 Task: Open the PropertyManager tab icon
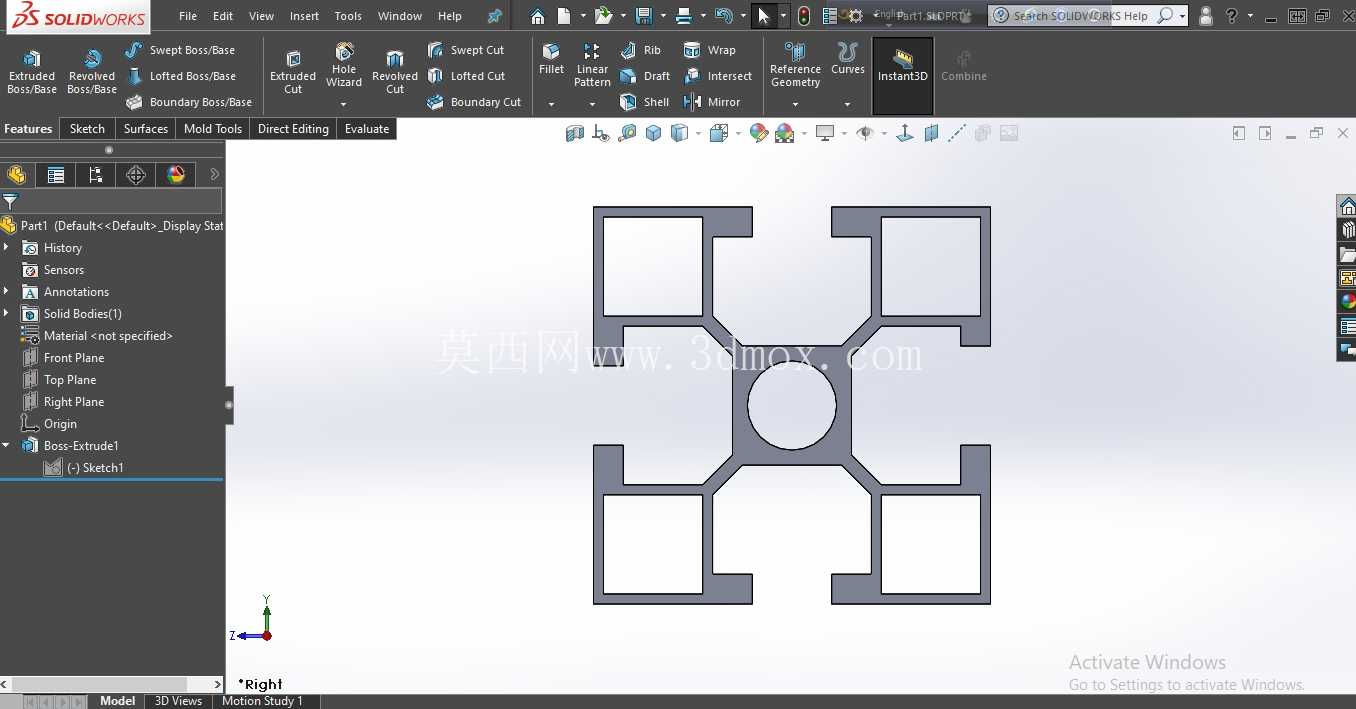click(56, 175)
